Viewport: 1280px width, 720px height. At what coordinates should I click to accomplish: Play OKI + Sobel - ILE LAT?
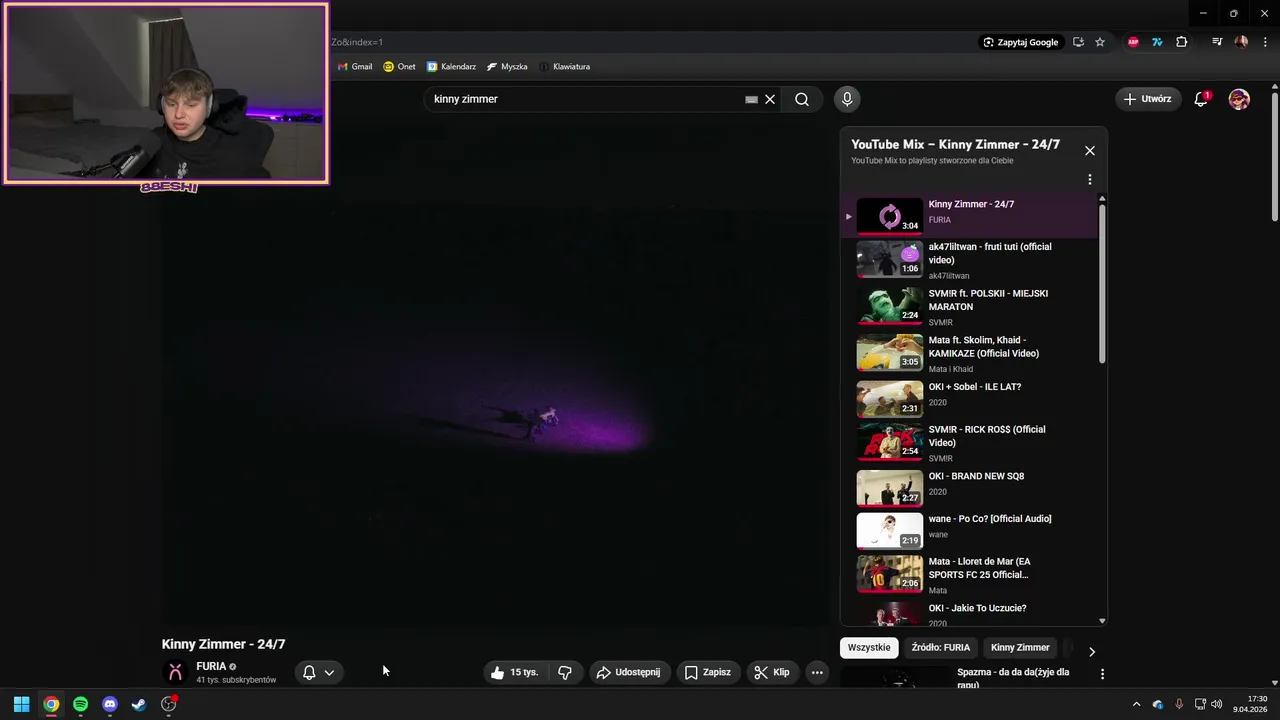970,397
